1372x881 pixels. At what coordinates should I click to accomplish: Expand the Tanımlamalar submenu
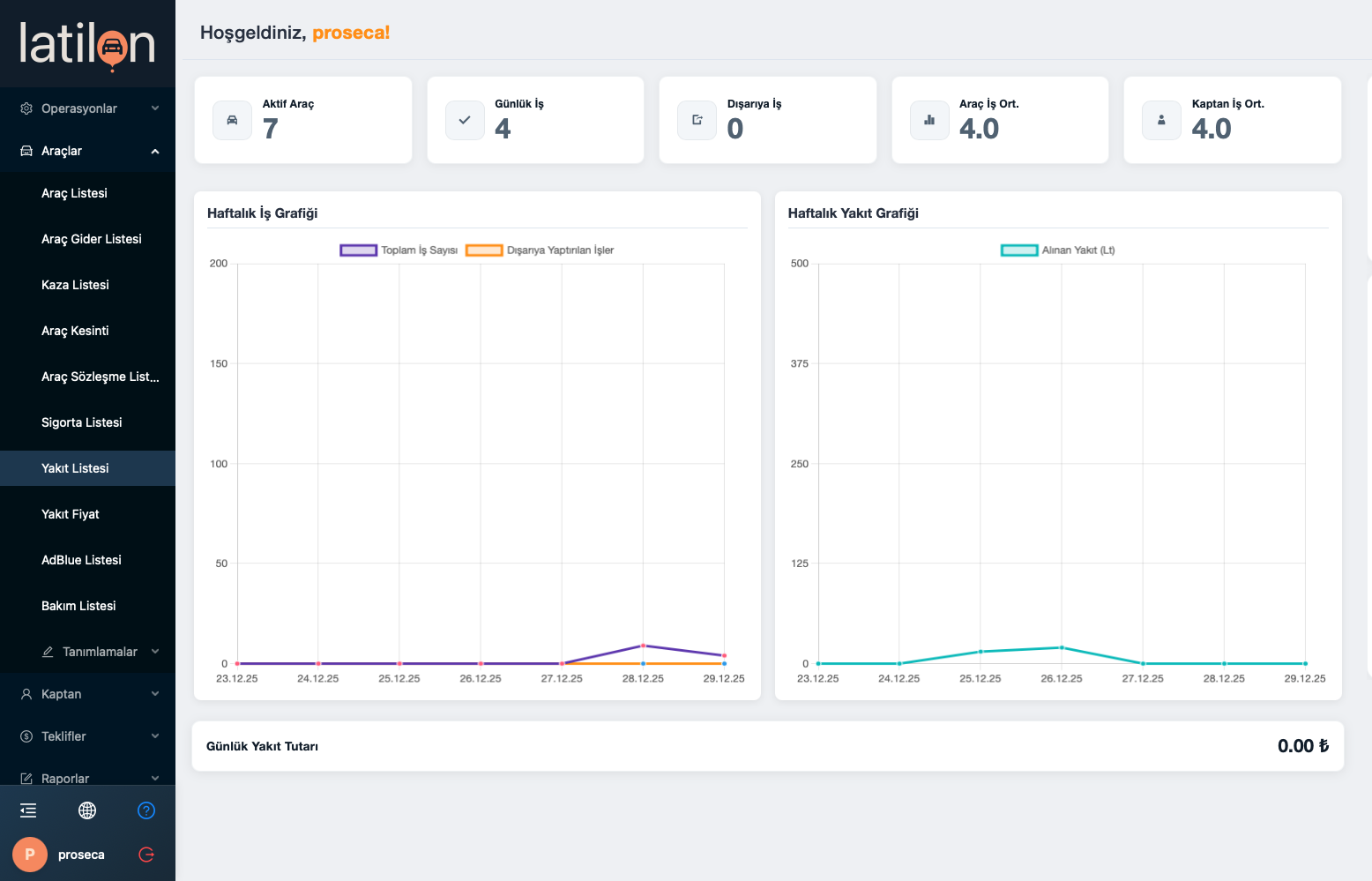click(100, 652)
